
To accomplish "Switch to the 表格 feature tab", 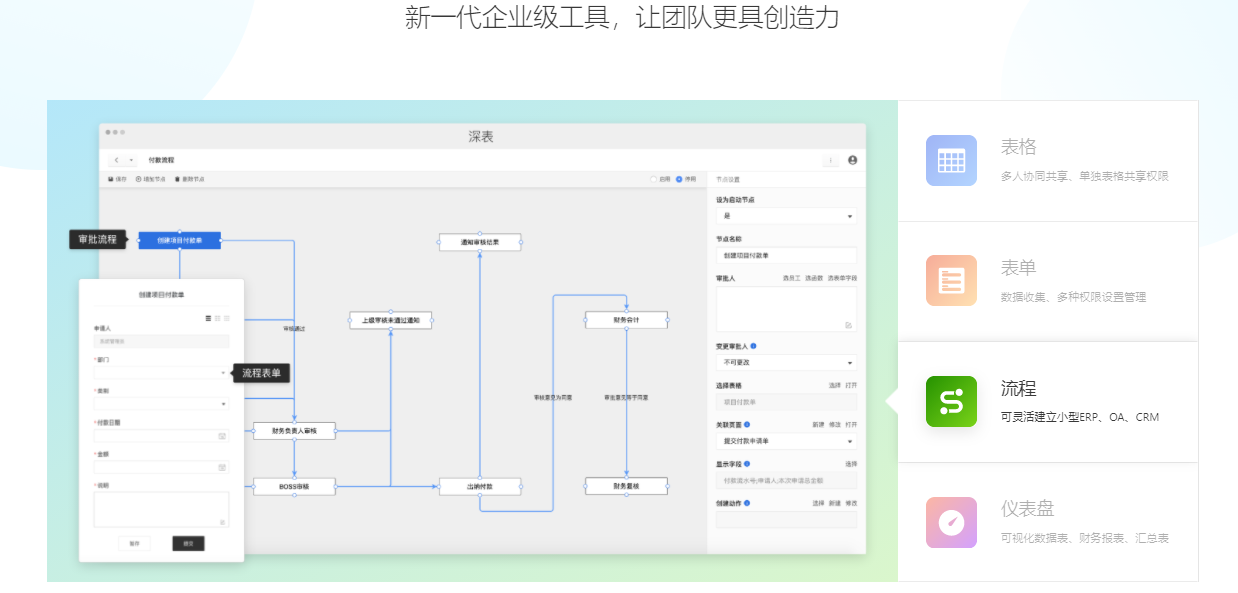I will pyautogui.click(x=1048, y=161).
